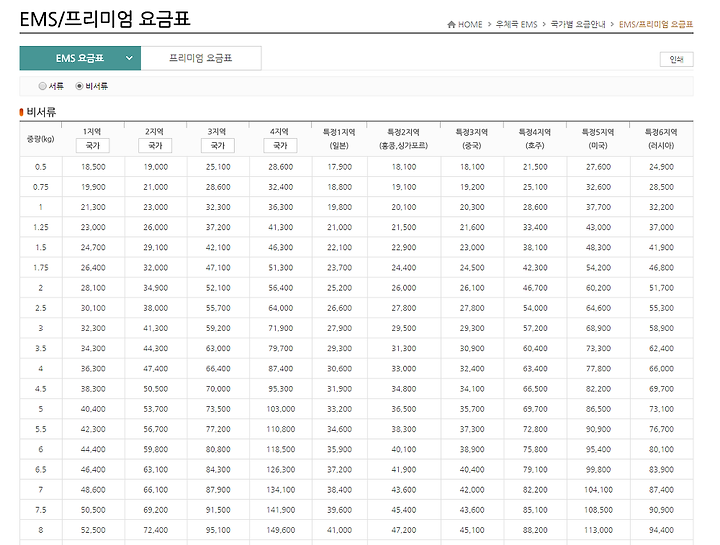The image size is (720, 545).
Task: Click the 42,000 cell for 중국
Action: tap(472, 490)
